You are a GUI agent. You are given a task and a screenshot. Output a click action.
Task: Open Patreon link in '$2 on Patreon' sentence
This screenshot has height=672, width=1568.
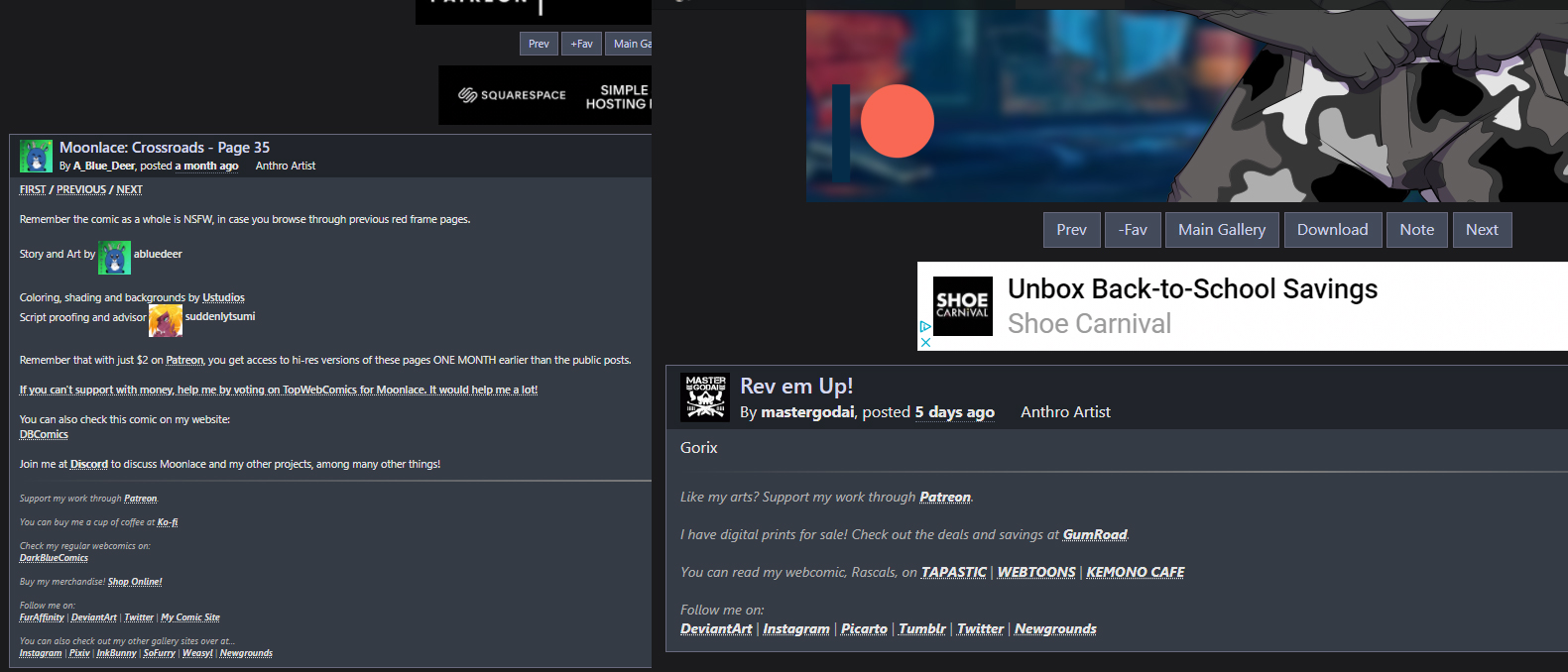point(184,360)
